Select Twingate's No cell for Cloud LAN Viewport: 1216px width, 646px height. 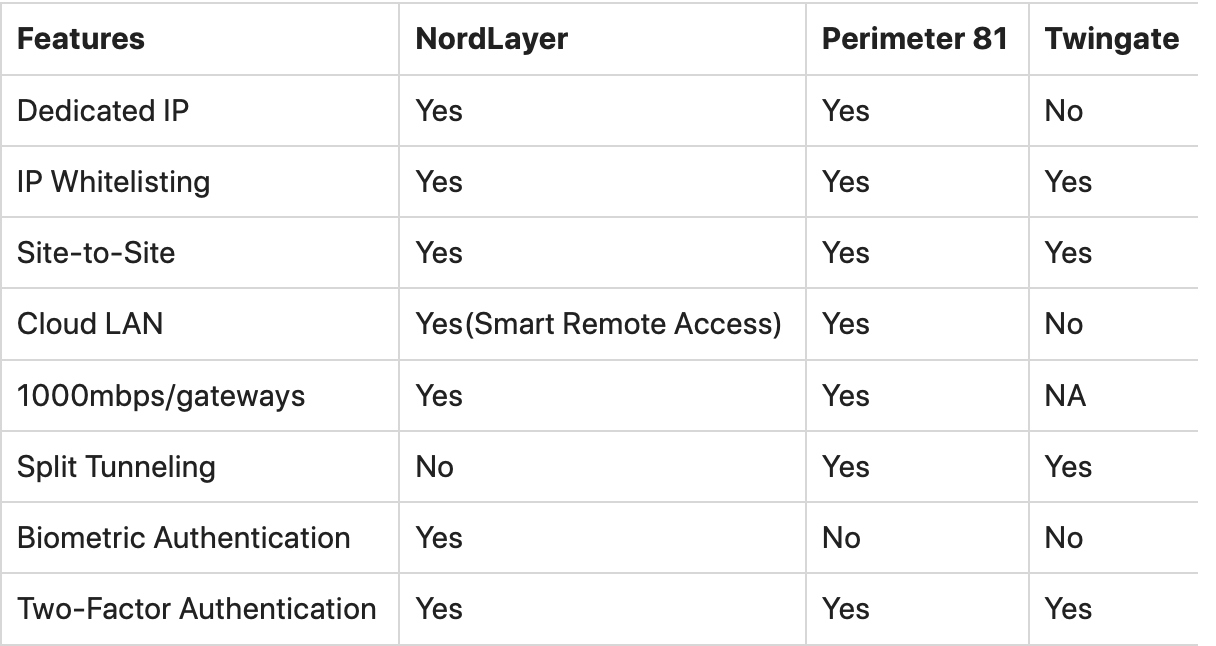point(1064,324)
